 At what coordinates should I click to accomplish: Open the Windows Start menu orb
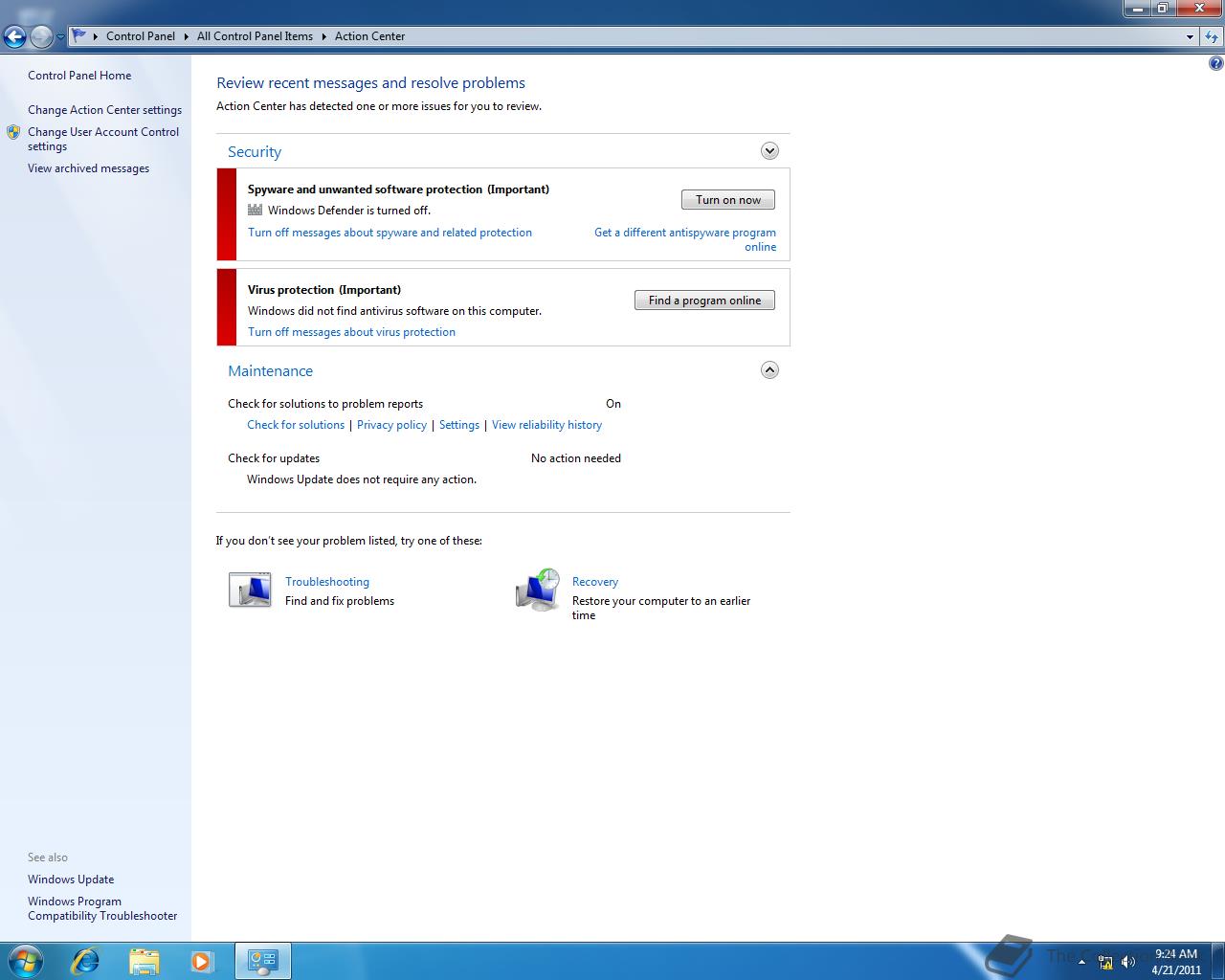coord(26,960)
